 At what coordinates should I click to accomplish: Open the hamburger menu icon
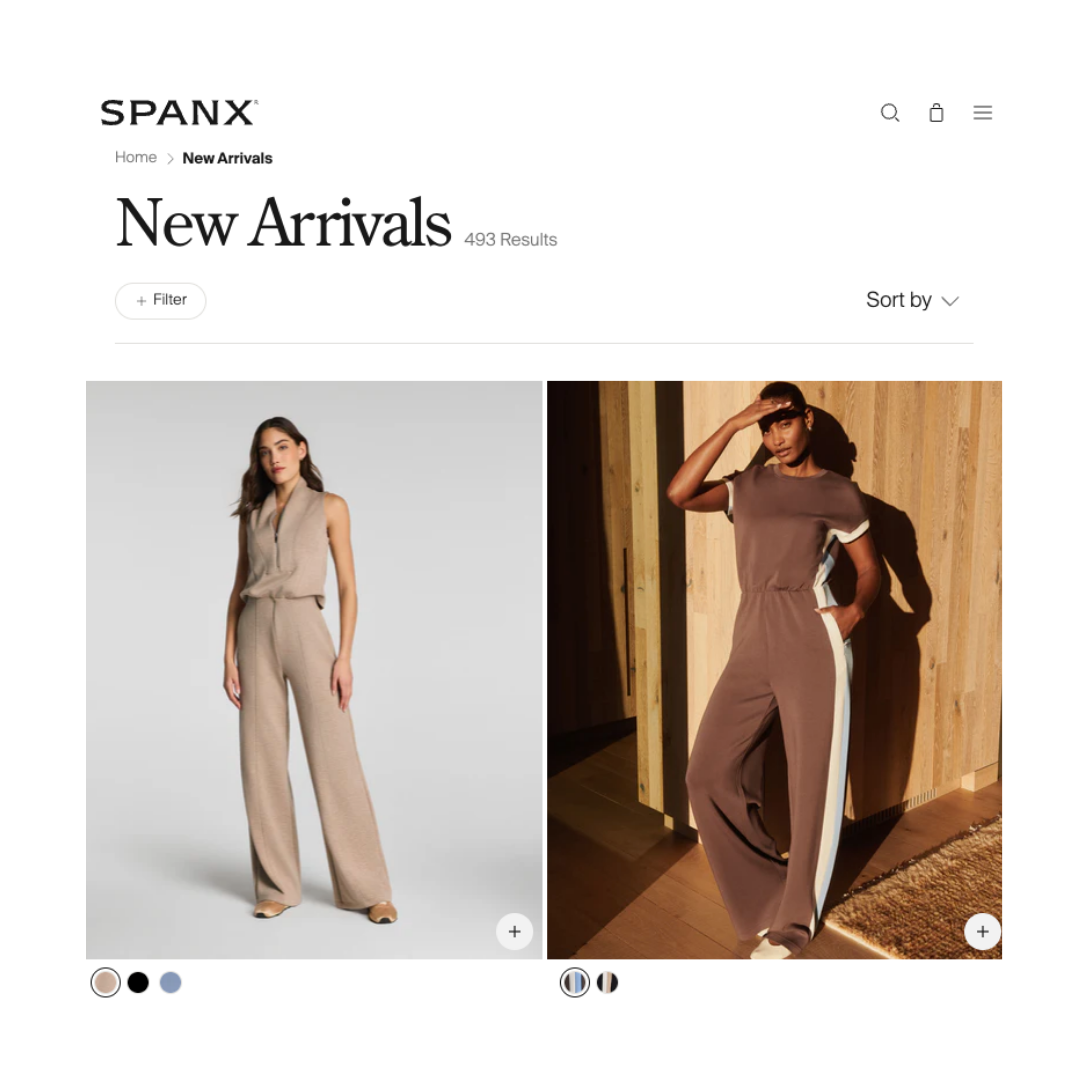(982, 112)
